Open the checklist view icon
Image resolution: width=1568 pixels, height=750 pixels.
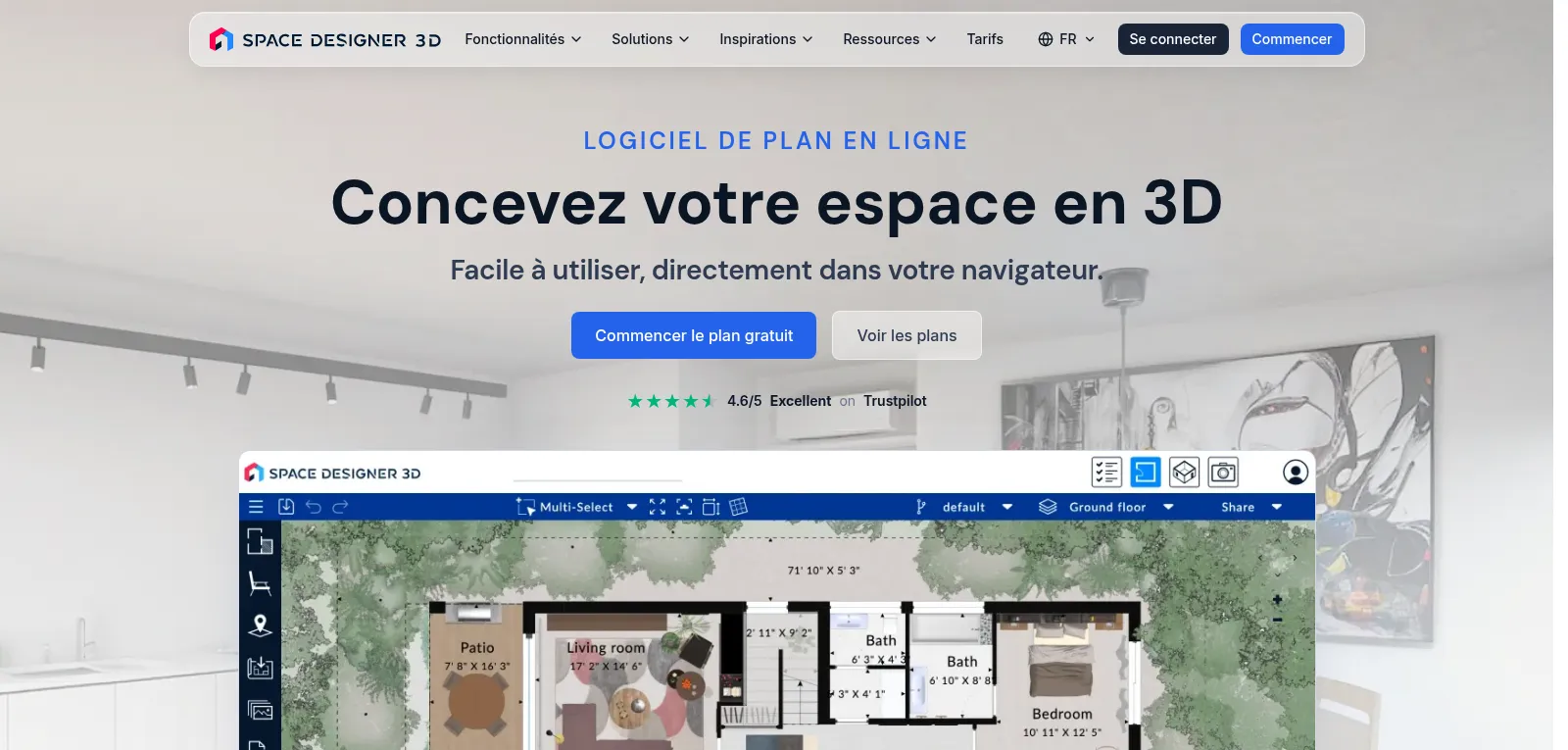tap(1106, 473)
